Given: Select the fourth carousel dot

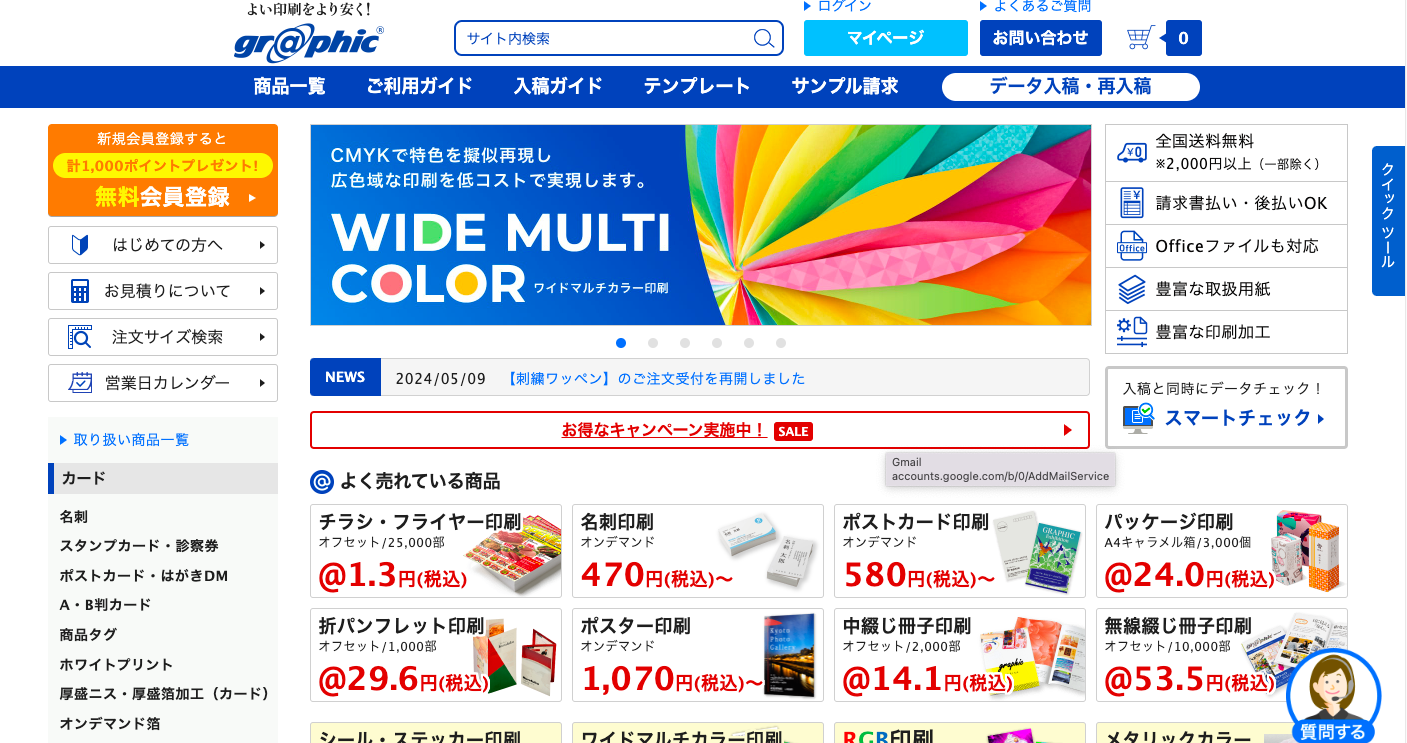Looking at the screenshot, I should click(x=717, y=343).
